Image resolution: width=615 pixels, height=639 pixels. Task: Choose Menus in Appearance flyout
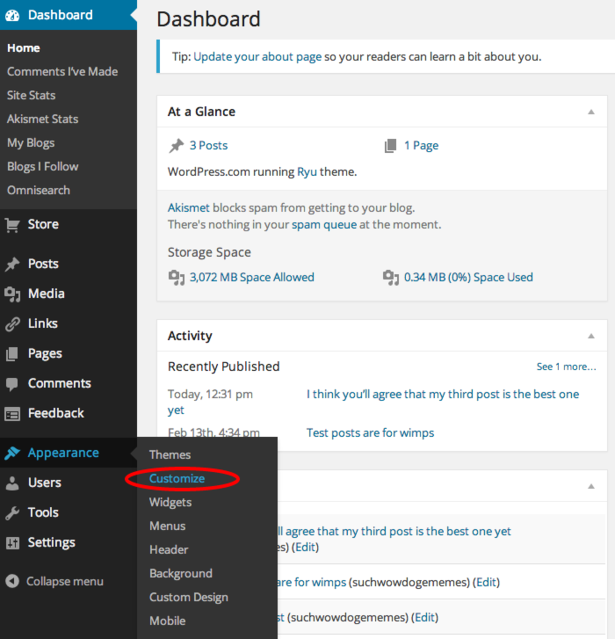[167, 526]
